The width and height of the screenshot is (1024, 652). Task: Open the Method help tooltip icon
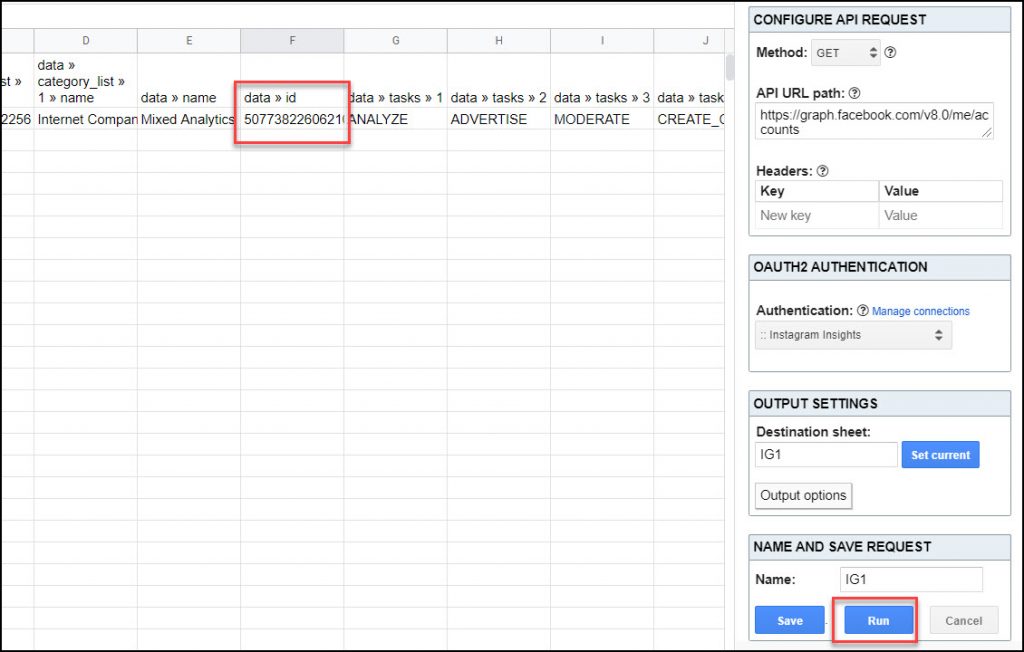point(889,52)
